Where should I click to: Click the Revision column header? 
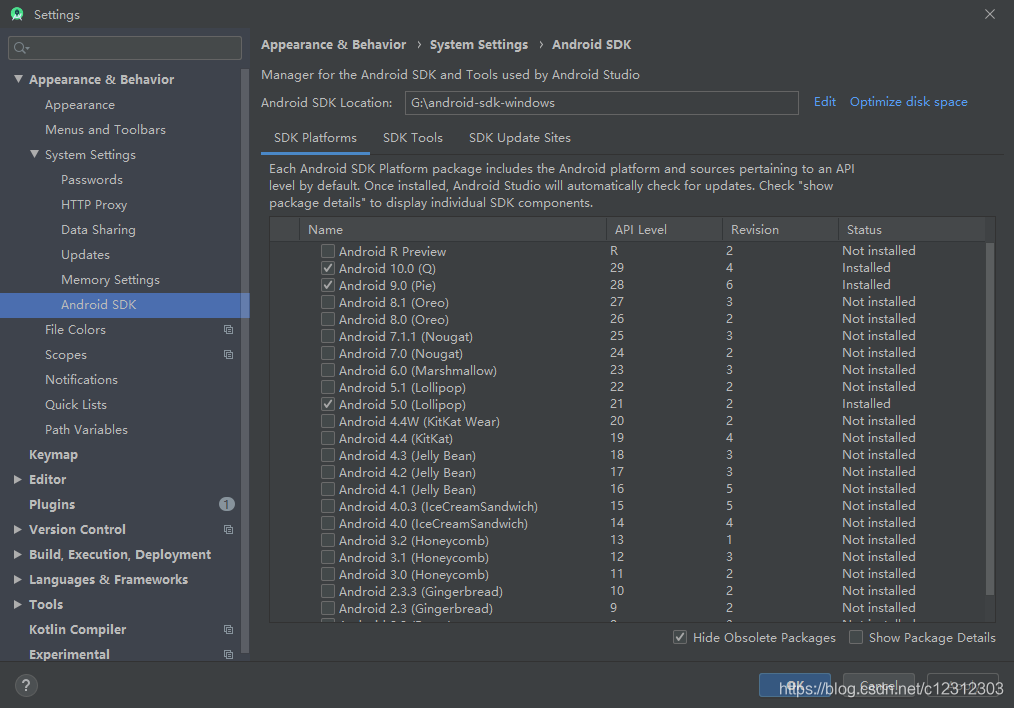781,230
